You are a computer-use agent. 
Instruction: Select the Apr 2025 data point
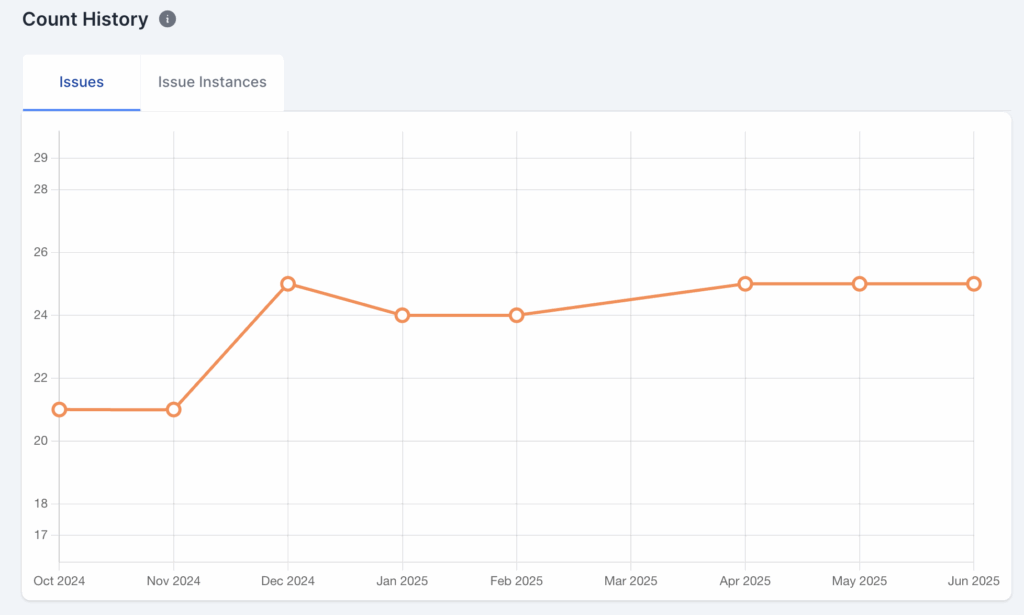pyautogui.click(x=745, y=283)
